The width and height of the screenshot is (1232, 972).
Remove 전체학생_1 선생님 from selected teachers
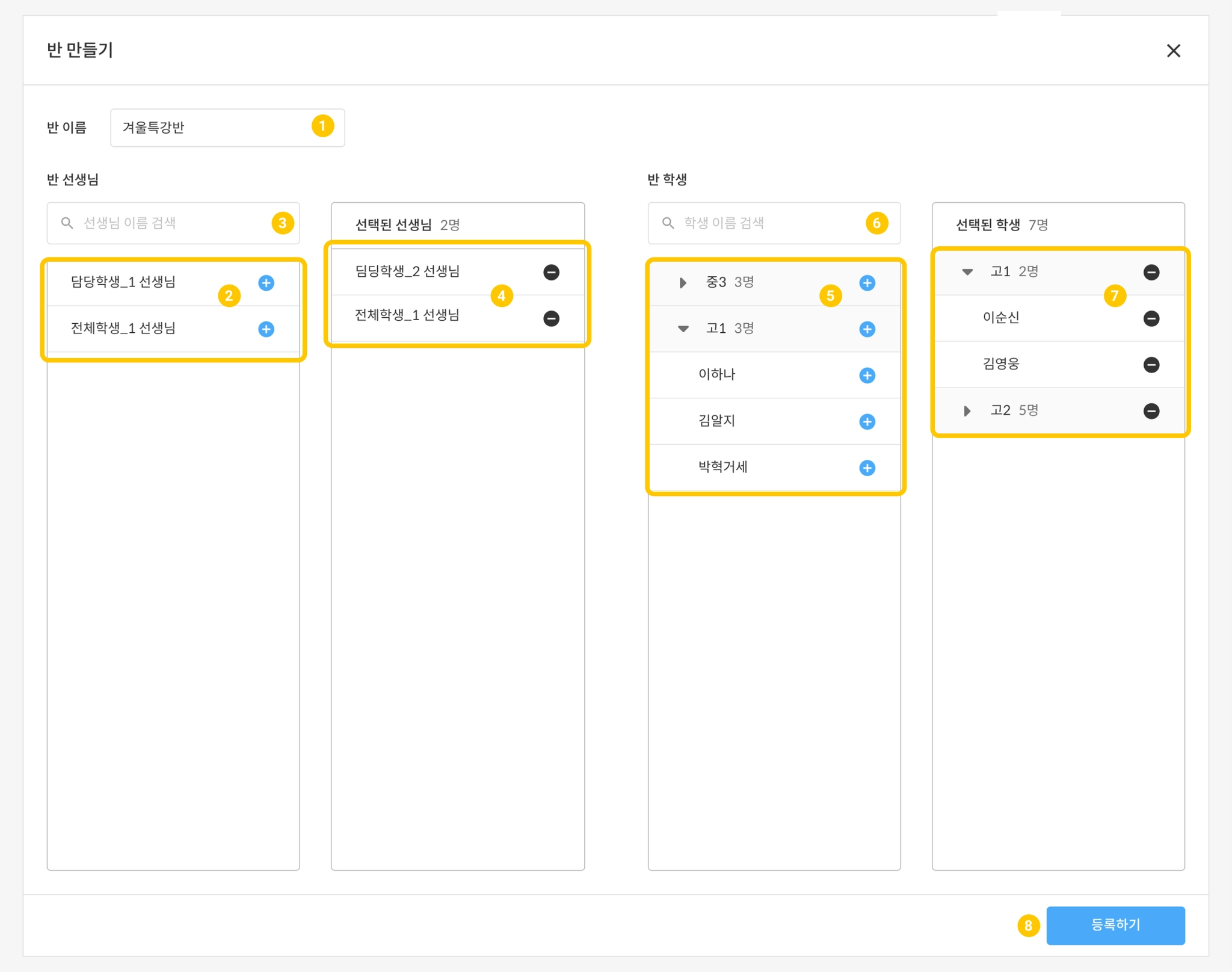coord(551,318)
